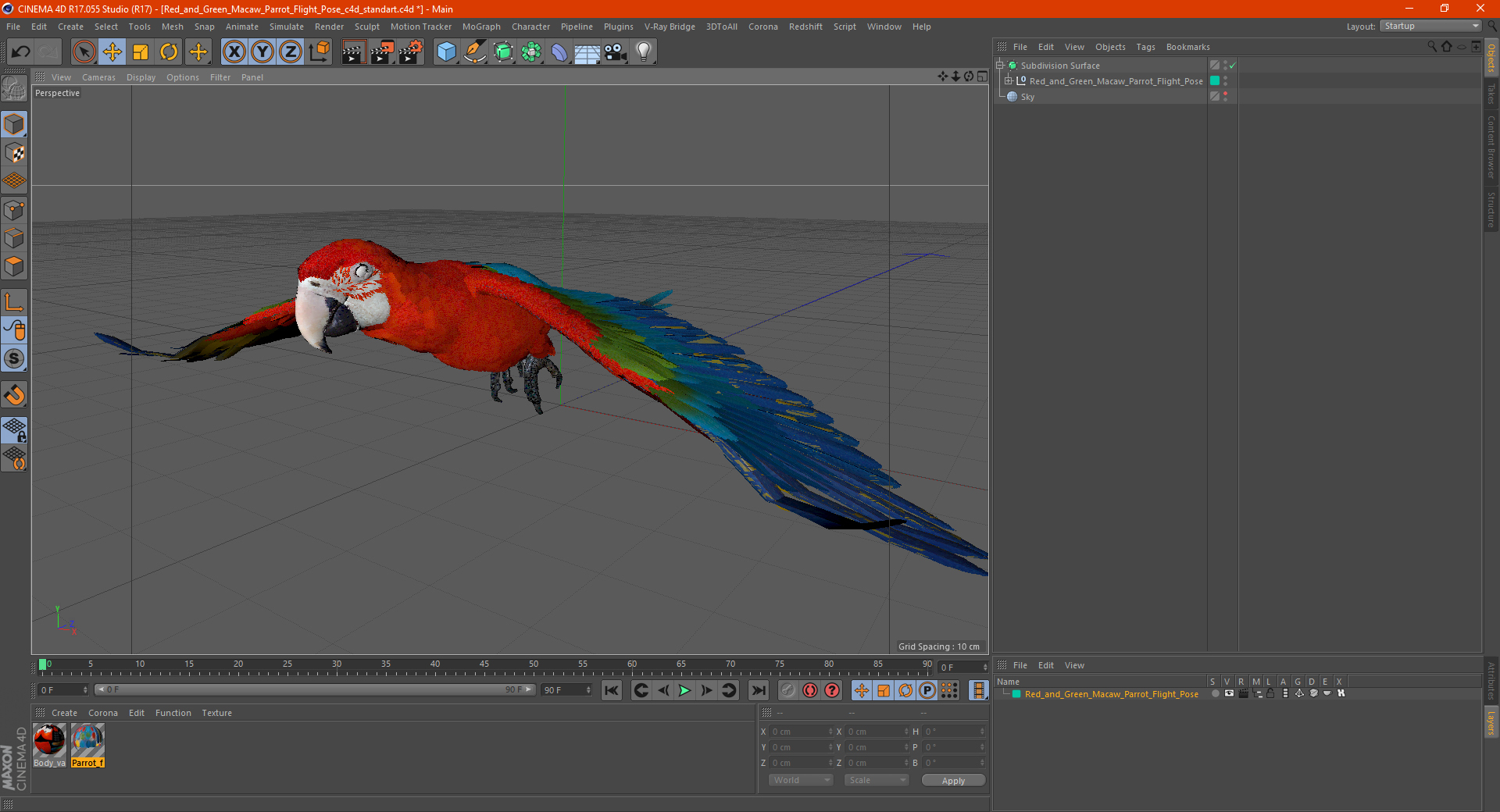1500x812 pixels.
Task: Click the macaw layer color swatch
Action: (1016, 694)
